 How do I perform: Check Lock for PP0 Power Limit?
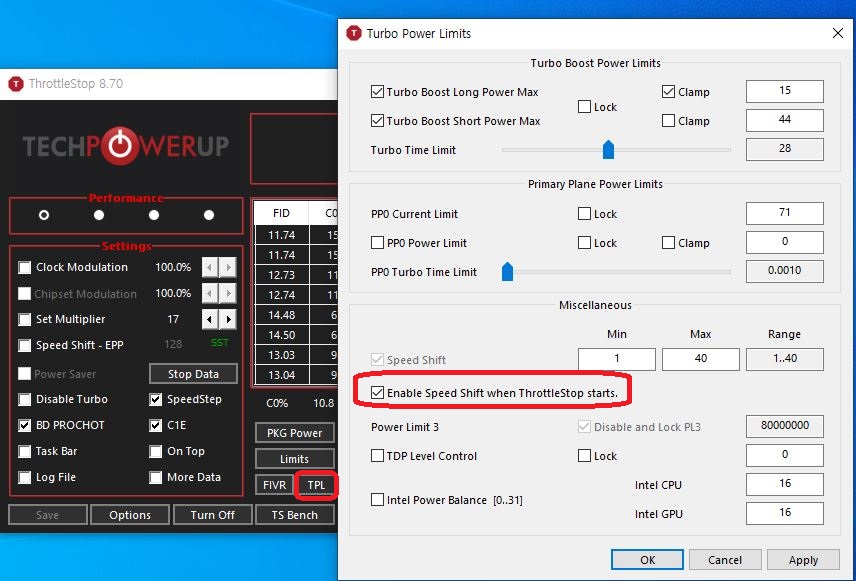[x=584, y=242]
